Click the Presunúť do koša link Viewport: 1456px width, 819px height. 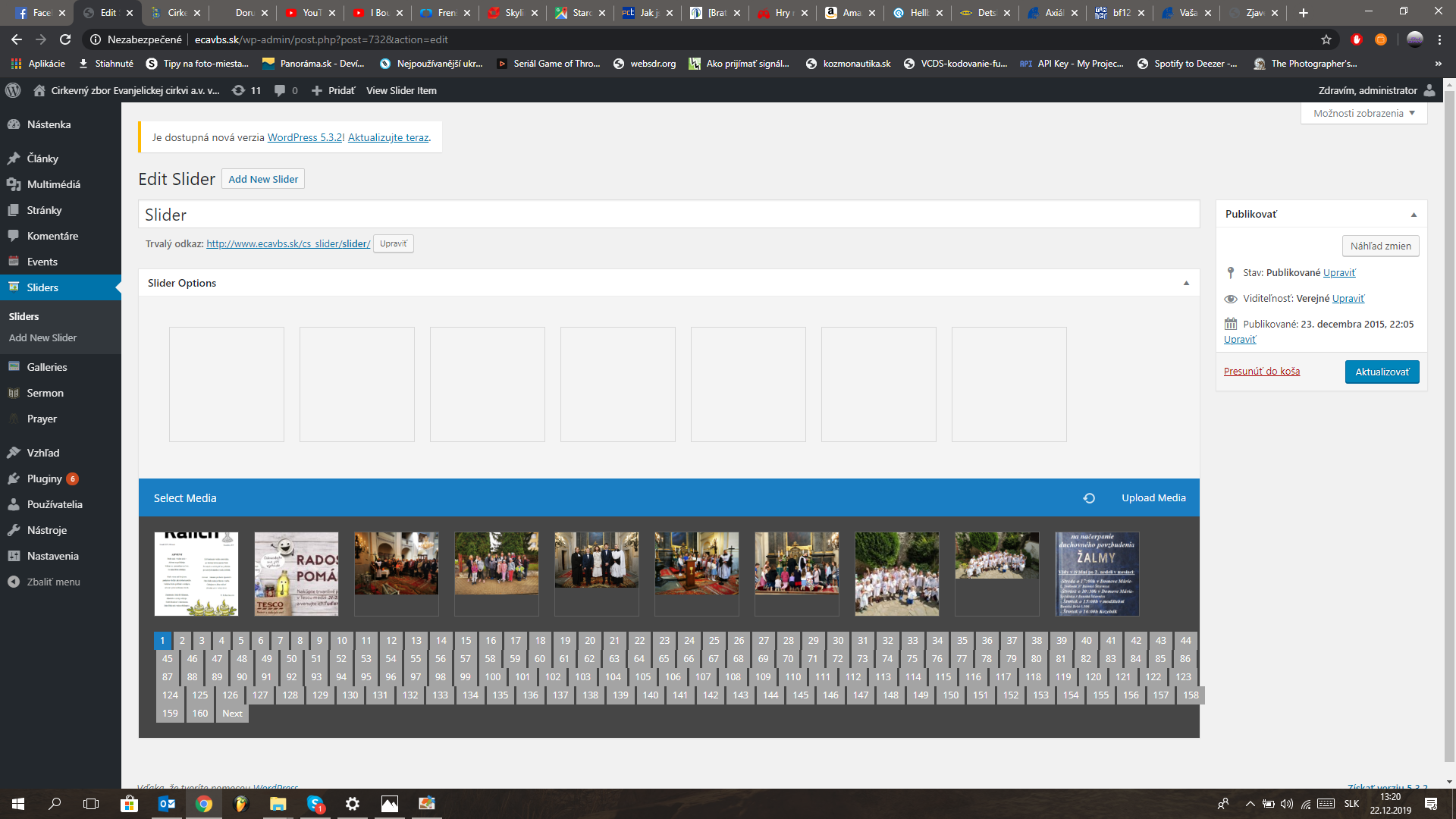click(x=1261, y=371)
